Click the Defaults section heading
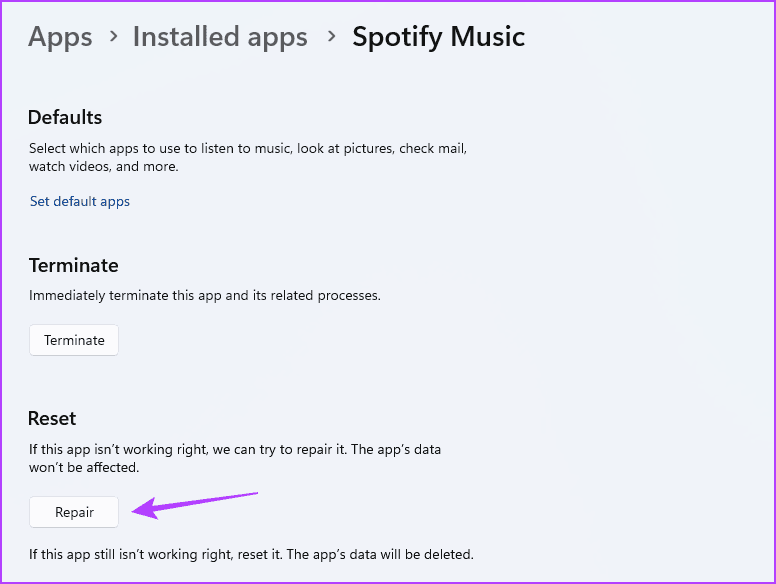Image resolution: width=776 pixels, height=584 pixels. (65, 118)
